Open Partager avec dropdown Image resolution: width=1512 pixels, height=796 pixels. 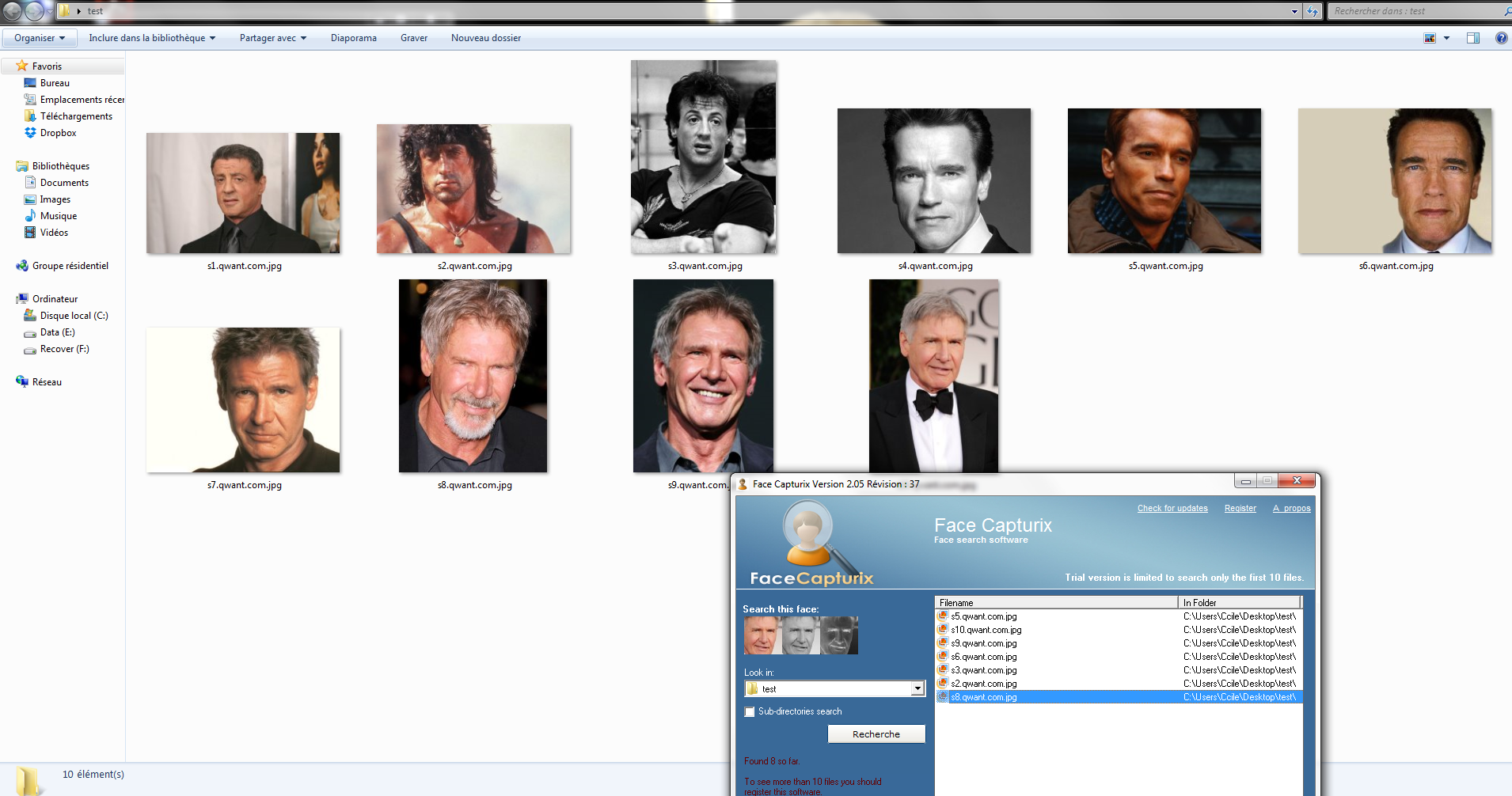point(272,38)
